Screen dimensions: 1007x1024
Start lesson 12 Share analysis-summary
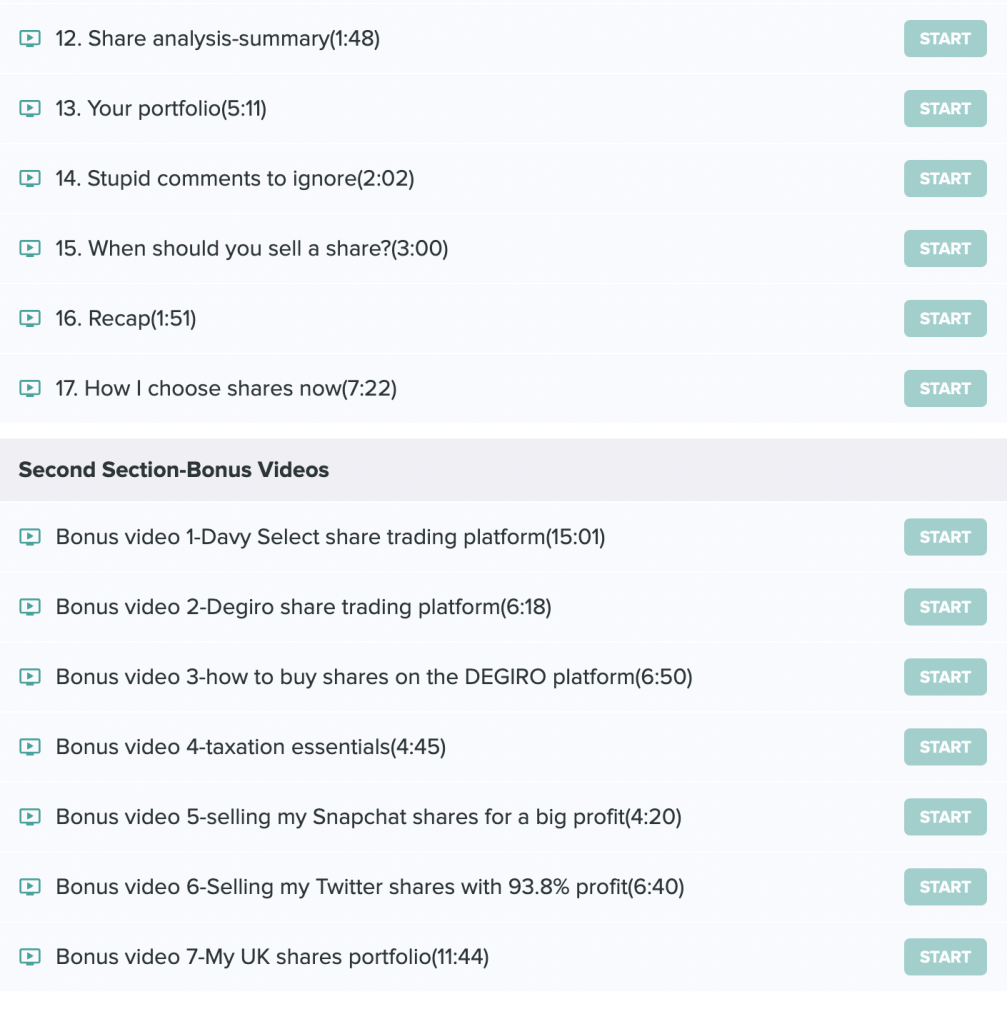pos(945,39)
